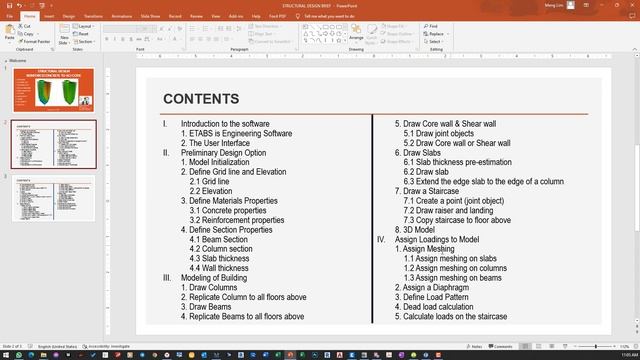Open Customize Quick Access Toolbar dropdown
The image size is (640, 360).
coord(51,6)
